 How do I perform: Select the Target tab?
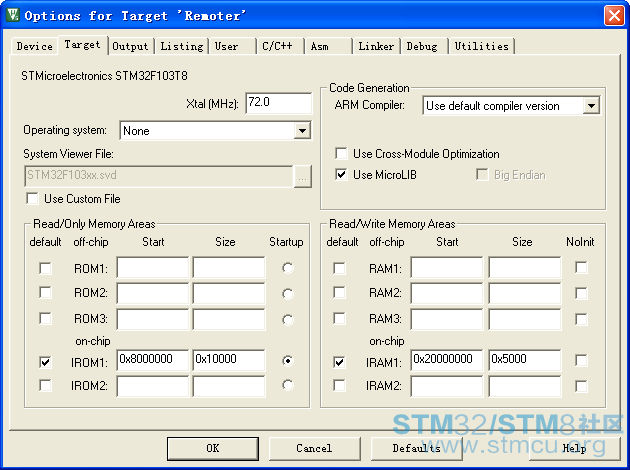83,45
